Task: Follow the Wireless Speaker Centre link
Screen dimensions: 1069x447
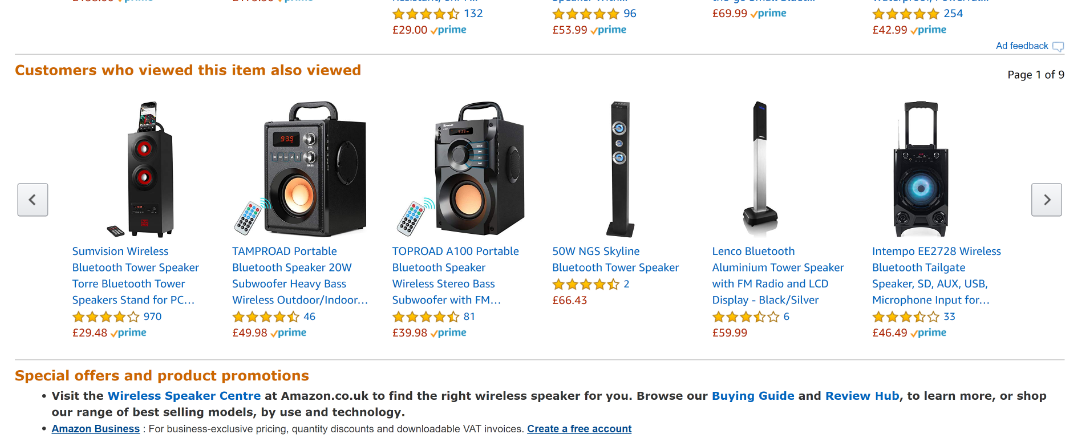Action: pos(184,396)
